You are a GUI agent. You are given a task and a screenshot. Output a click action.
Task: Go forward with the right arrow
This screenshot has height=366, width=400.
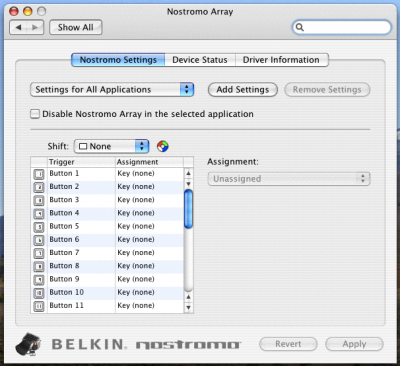35,27
